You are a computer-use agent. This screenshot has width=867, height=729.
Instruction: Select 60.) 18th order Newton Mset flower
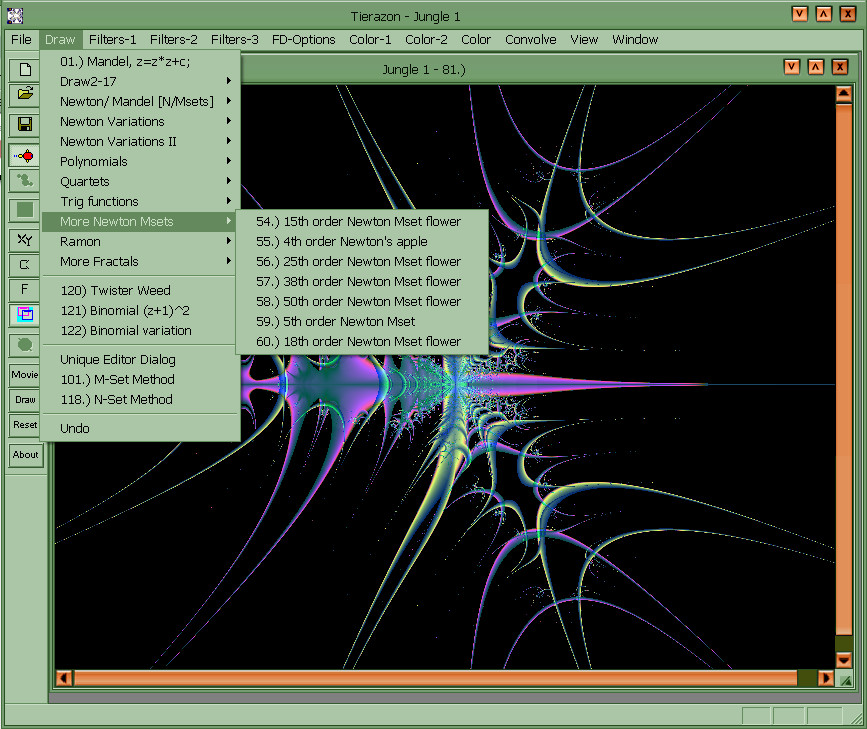point(362,341)
